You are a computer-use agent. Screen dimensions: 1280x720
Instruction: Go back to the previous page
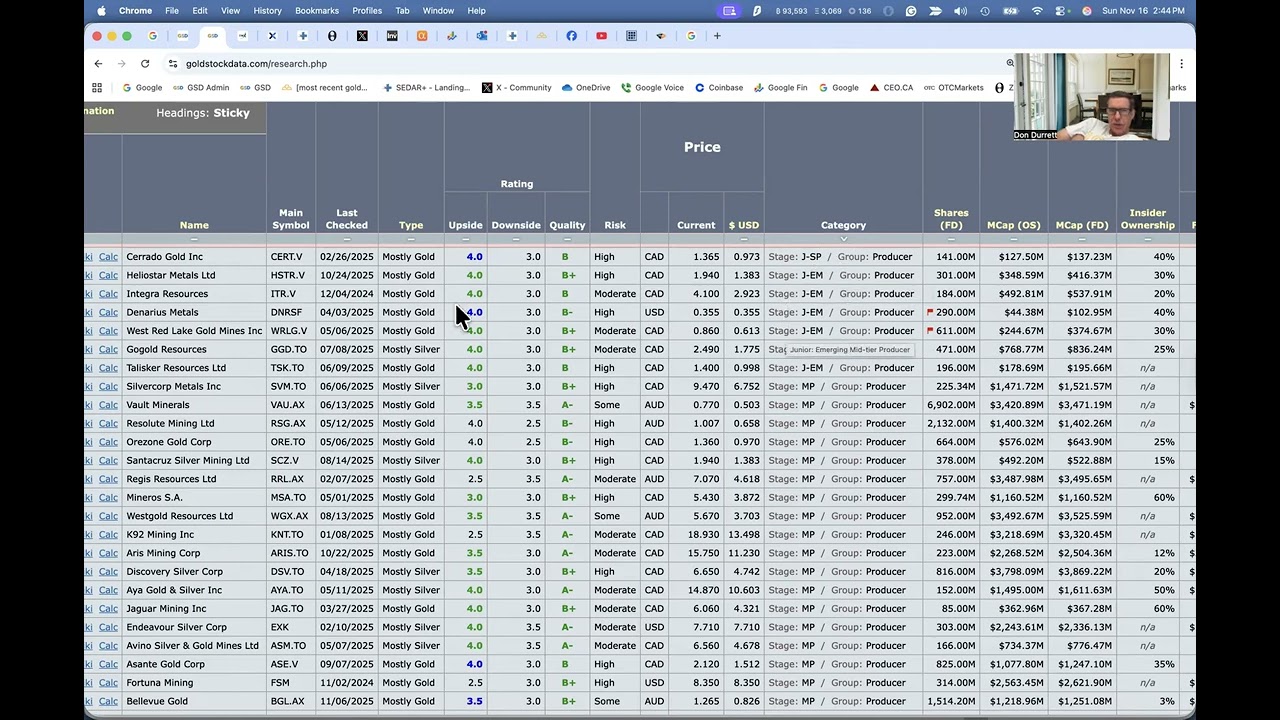(x=98, y=63)
